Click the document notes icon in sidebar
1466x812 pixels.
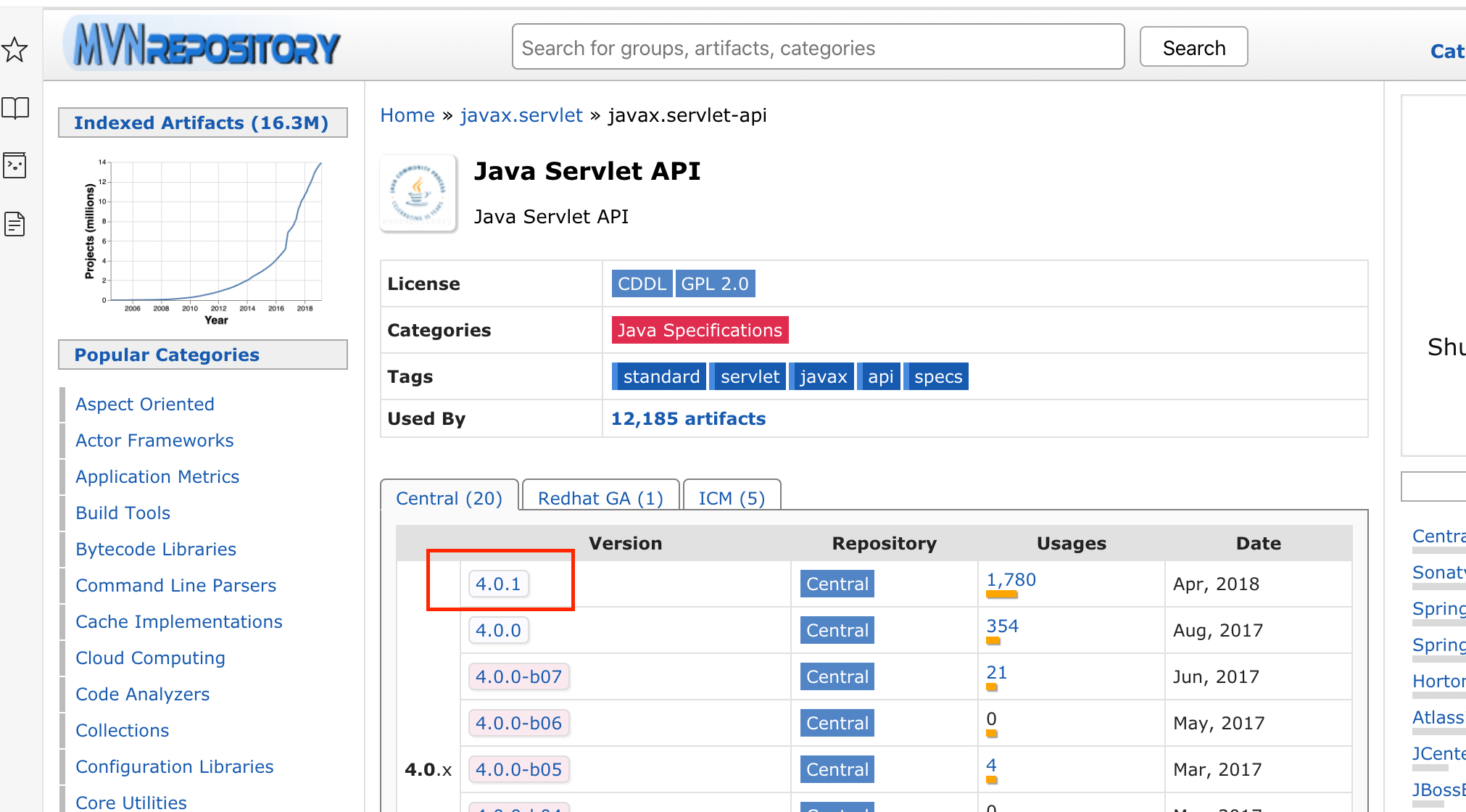pos(15,224)
